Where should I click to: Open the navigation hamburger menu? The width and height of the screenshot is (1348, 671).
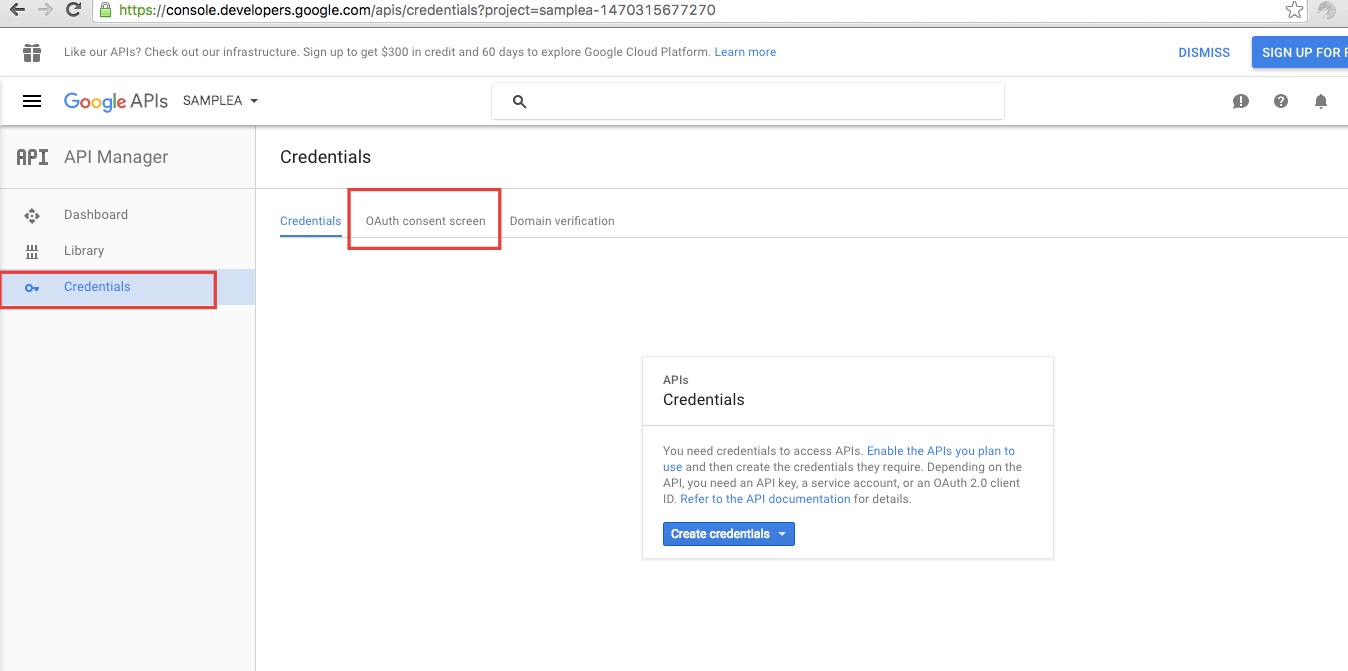(32, 101)
